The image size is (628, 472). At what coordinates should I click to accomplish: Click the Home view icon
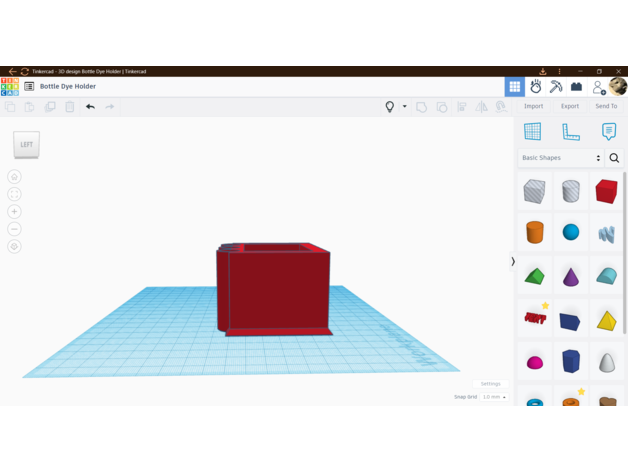[x=14, y=177]
